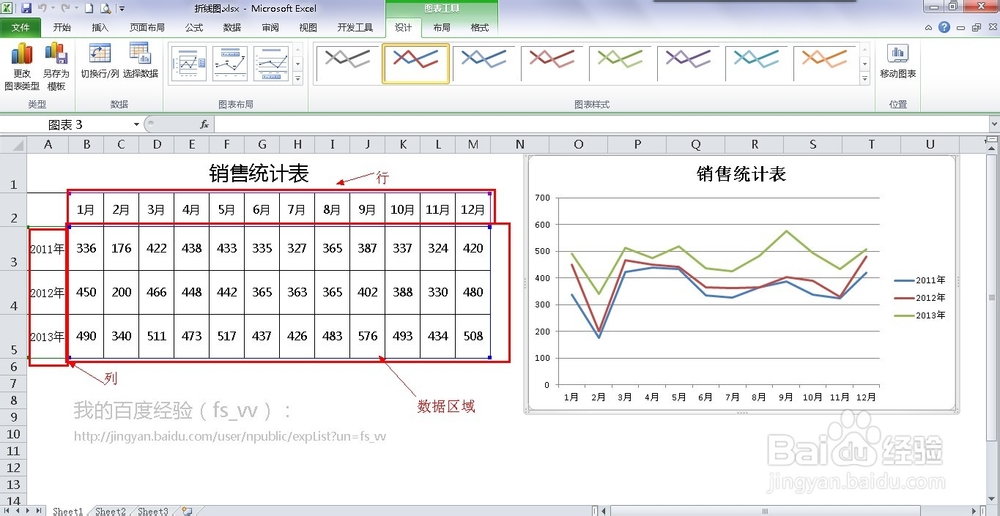Apply the all-blue chart style
This screenshot has height=516, width=1000.
(x=484, y=64)
